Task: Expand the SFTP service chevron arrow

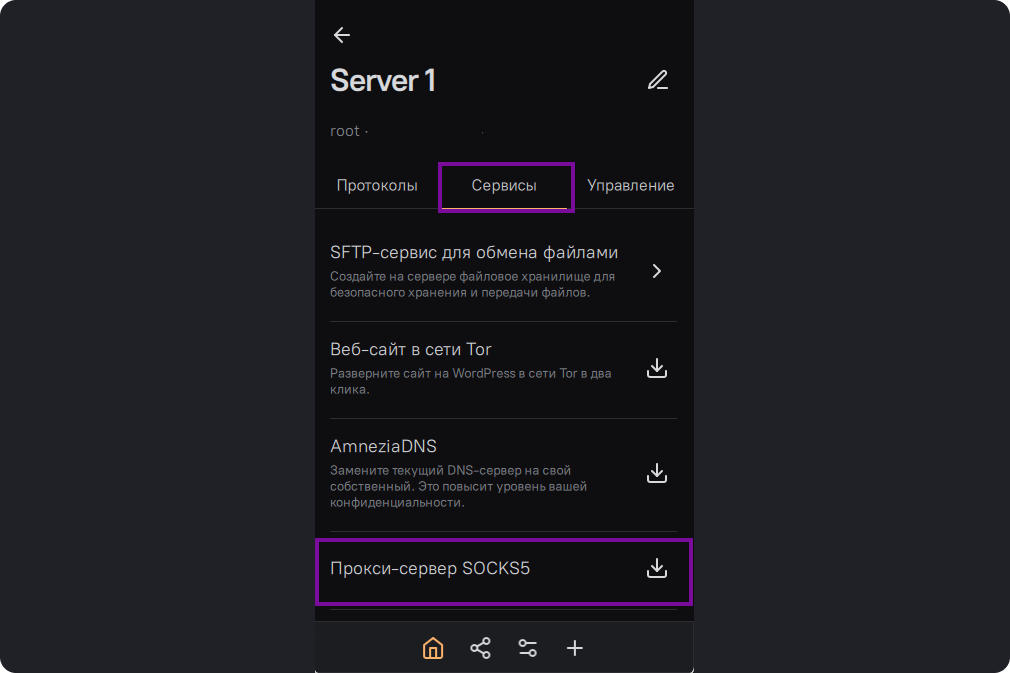Action: 656,271
